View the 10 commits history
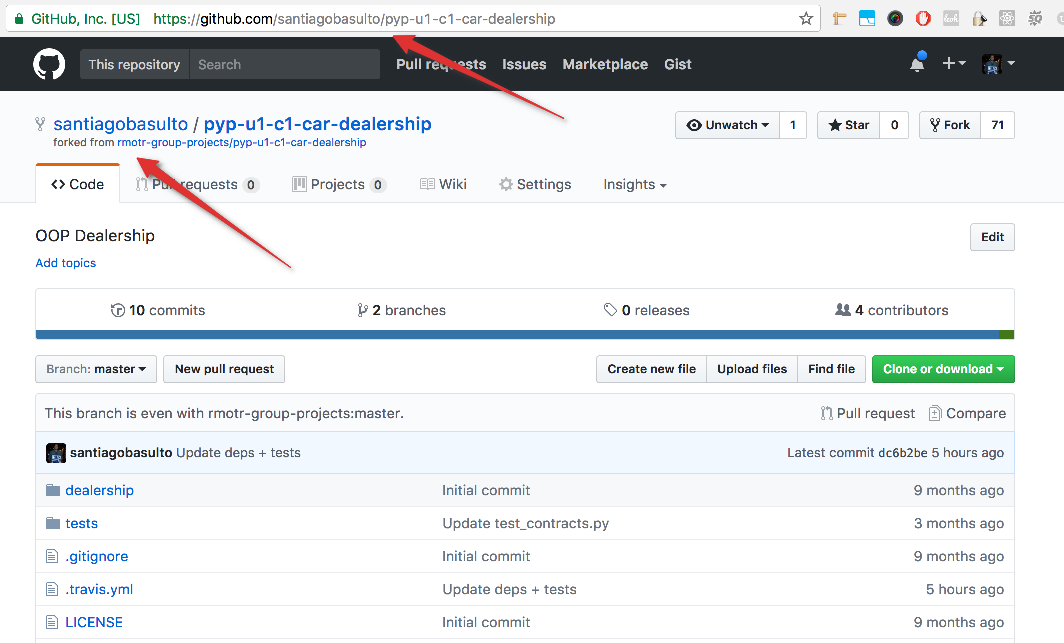This screenshot has height=643, width=1064. 157,310
